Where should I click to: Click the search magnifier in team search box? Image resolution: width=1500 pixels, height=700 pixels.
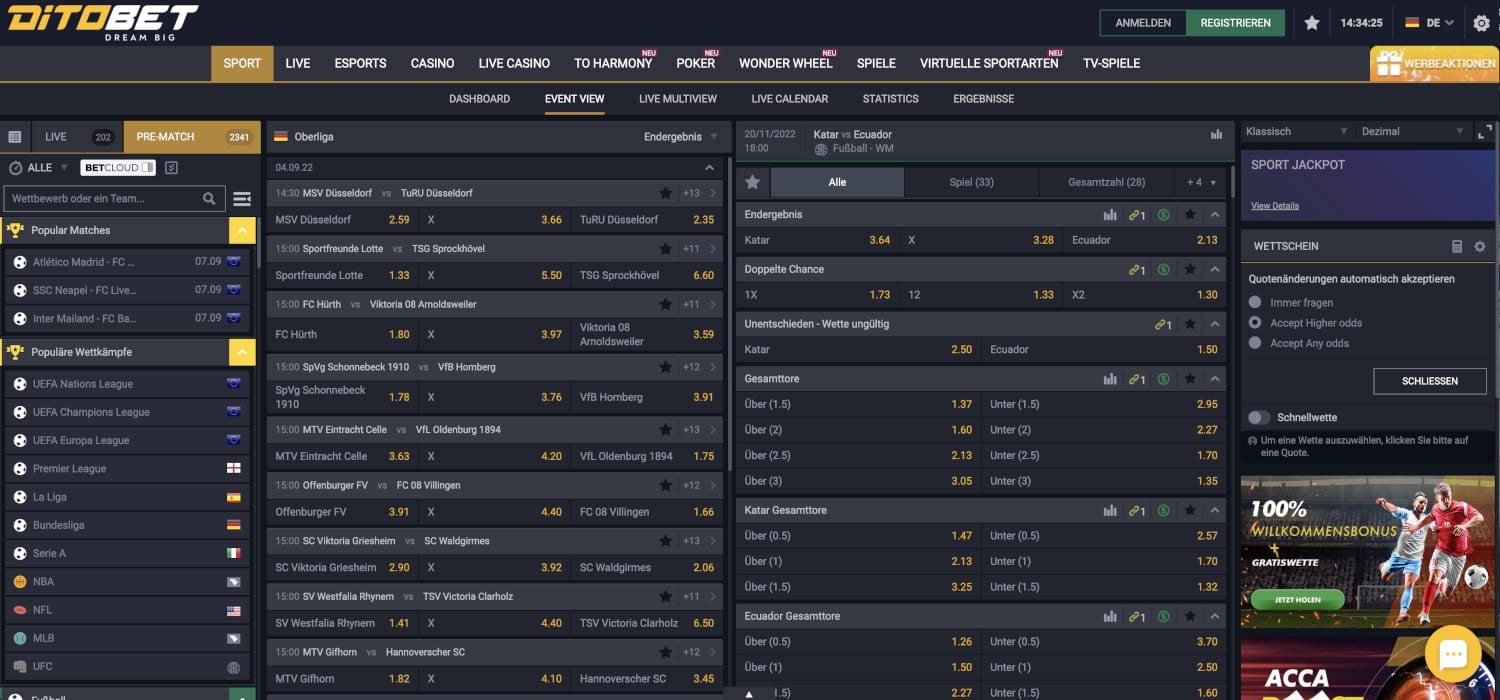coord(209,198)
